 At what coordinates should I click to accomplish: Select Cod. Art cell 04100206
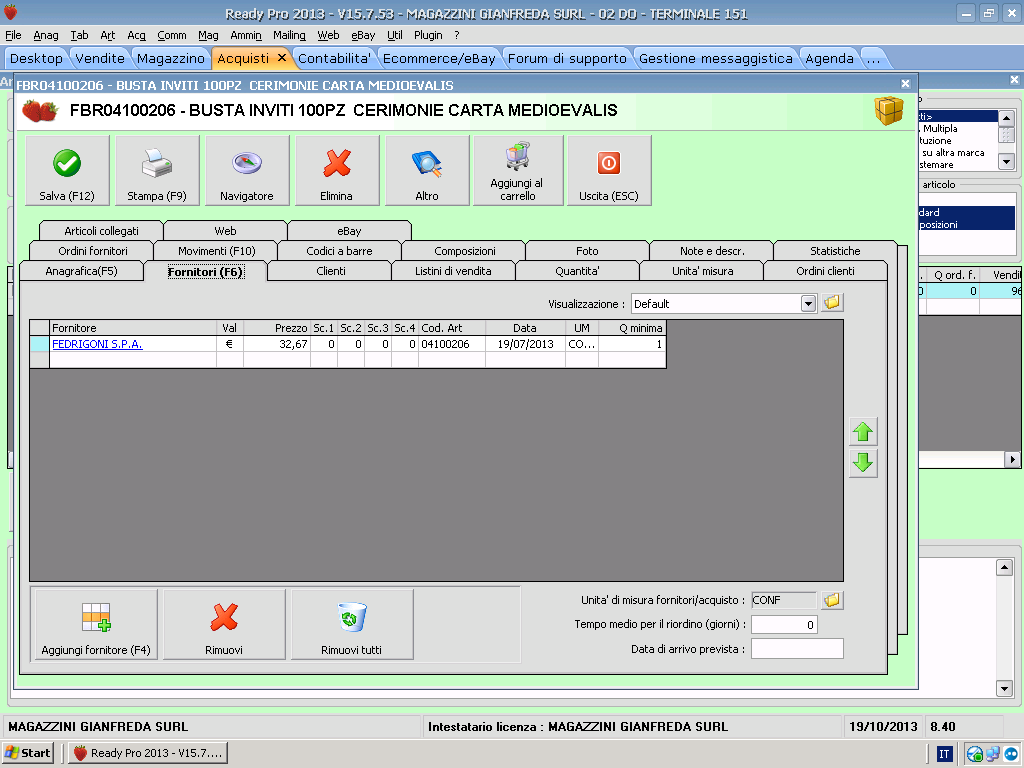pos(452,344)
